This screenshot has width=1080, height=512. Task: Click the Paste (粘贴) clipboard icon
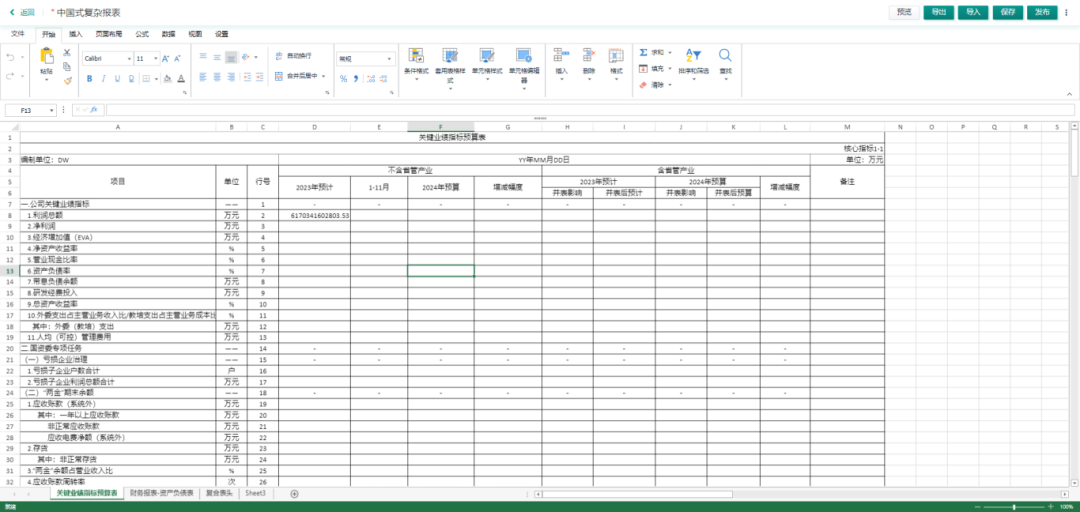[46, 57]
